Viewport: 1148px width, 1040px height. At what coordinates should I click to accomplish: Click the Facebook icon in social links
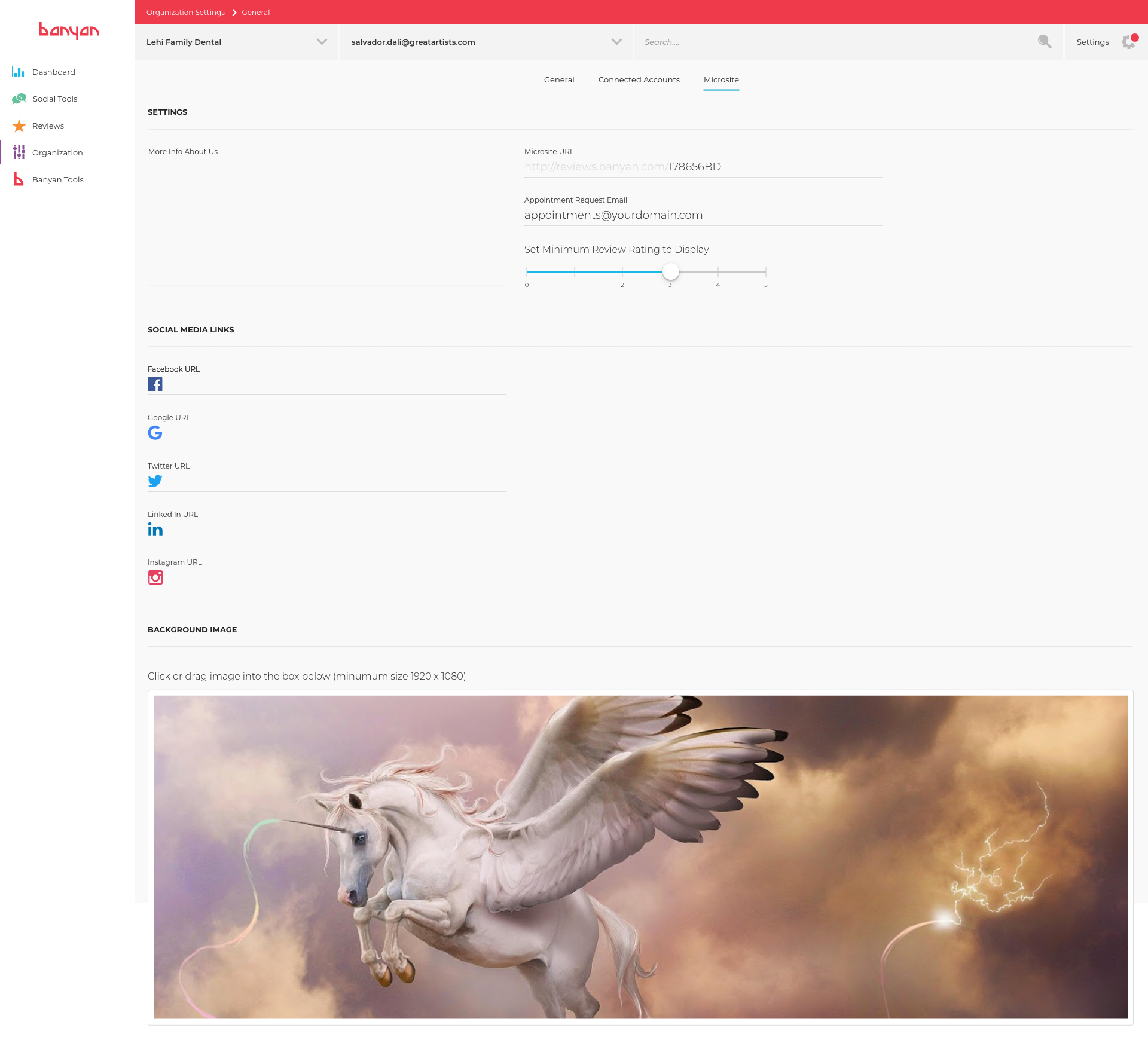click(155, 384)
